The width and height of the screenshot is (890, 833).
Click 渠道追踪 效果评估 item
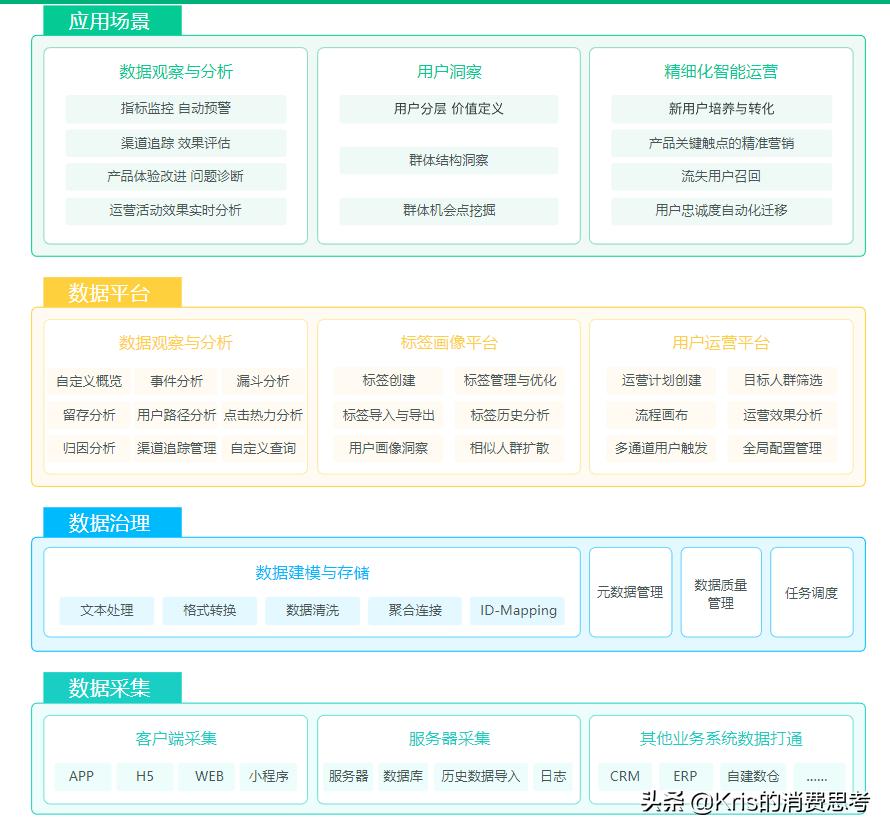(174, 143)
